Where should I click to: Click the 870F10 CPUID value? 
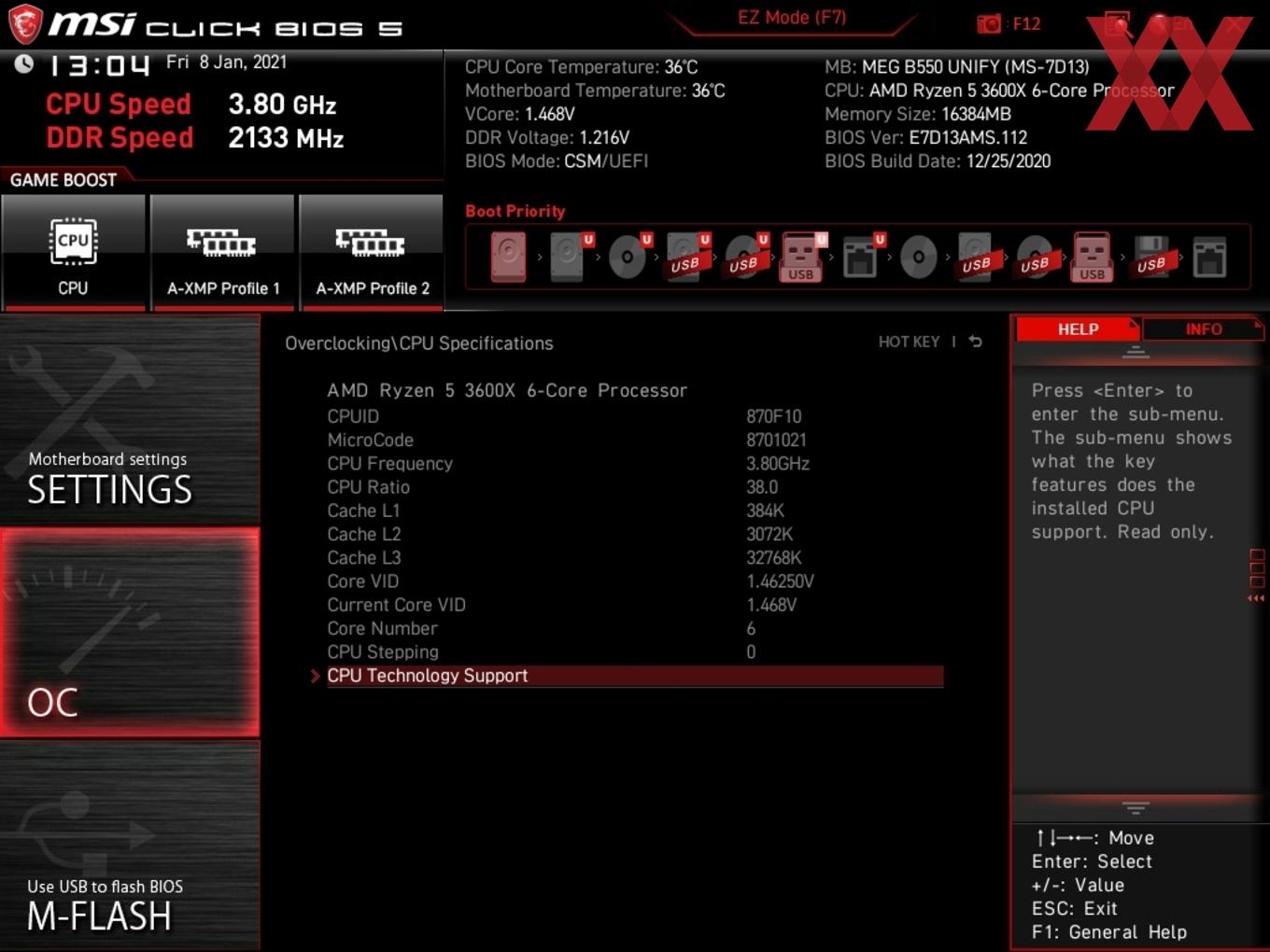(774, 416)
